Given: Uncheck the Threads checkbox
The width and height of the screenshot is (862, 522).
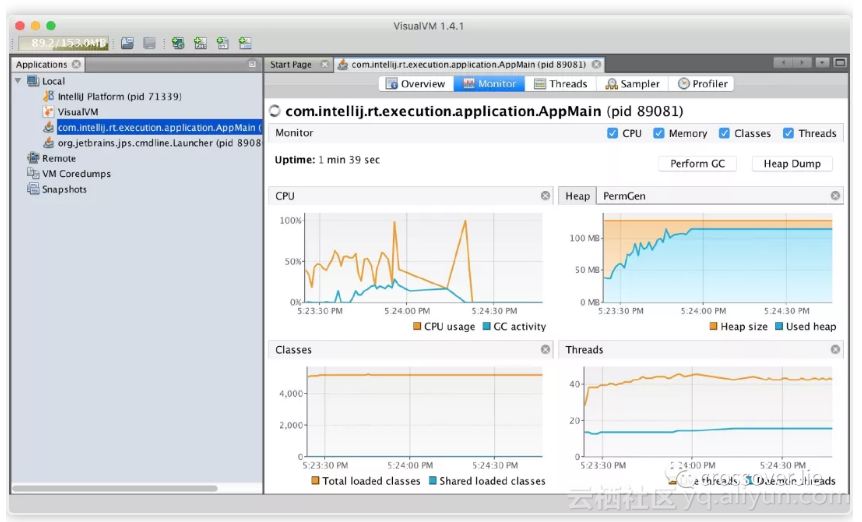Looking at the screenshot, I should pyautogui.click(x=788, y=133).
